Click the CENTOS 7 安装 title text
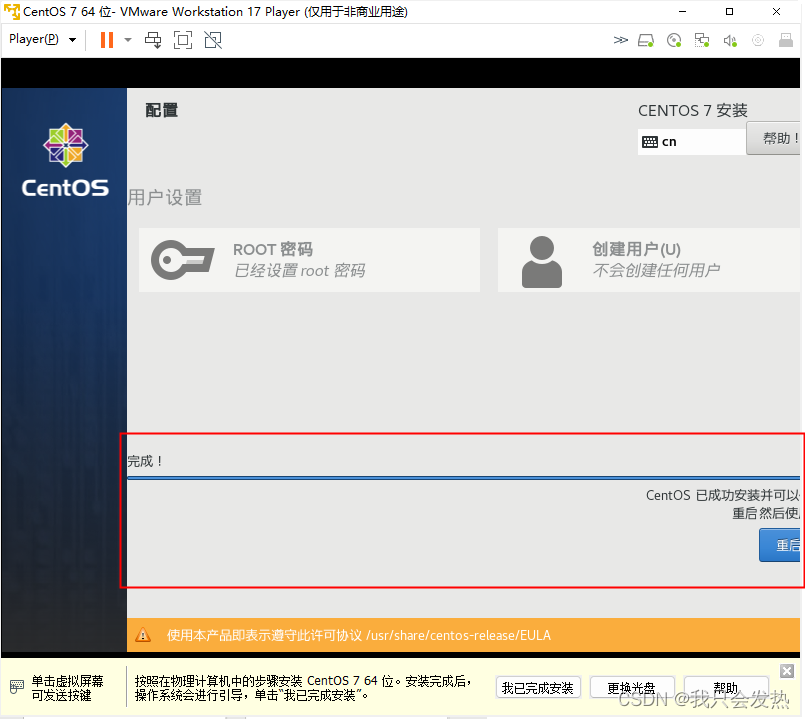 click(692, 110)
